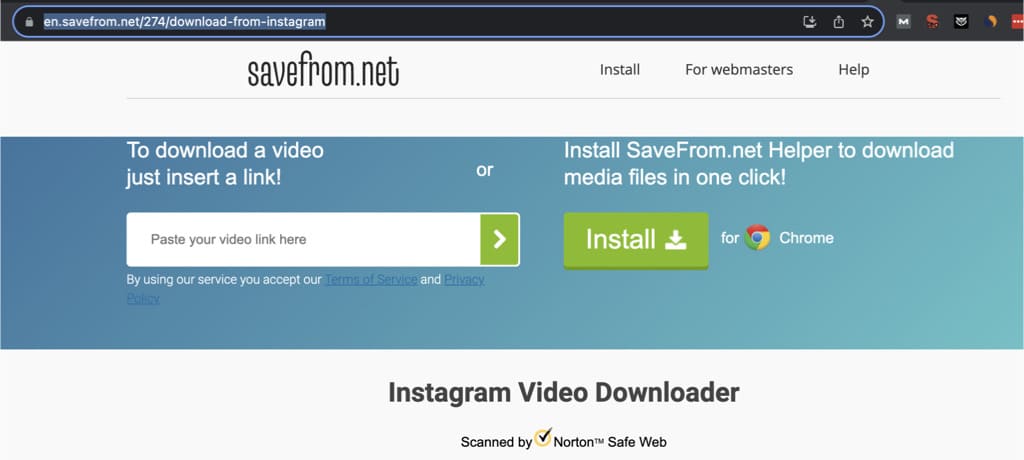Bookmark this page with the star icon
The image size is (1024, 460).
[867, 22]
